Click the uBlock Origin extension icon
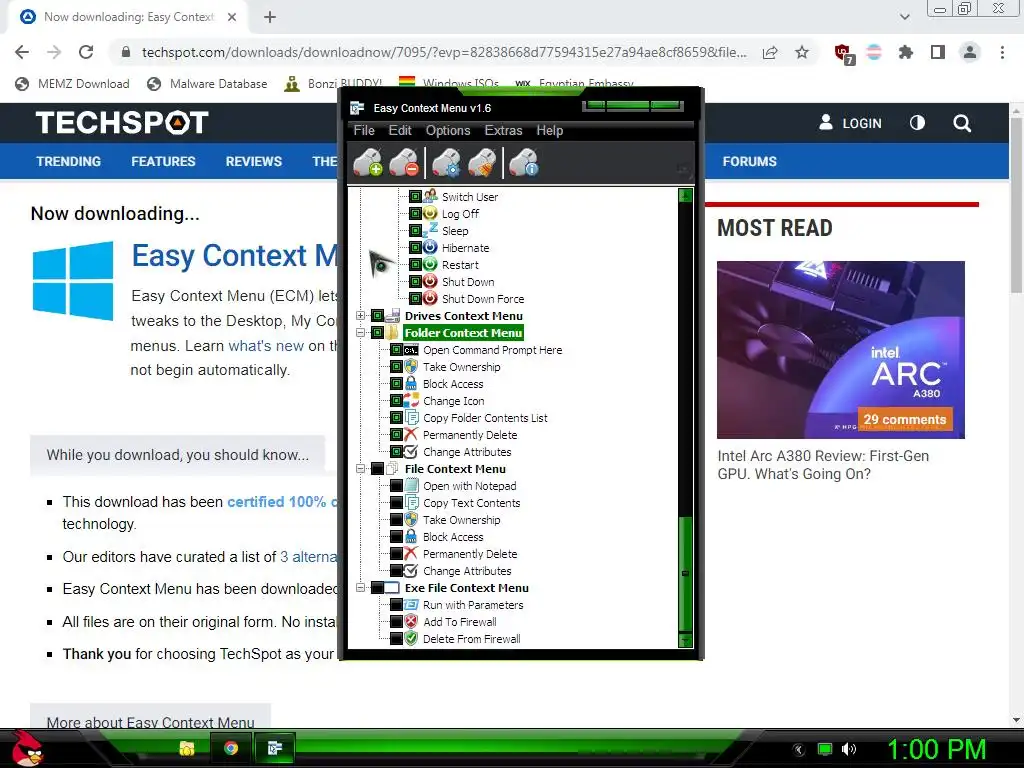The image size is (1024, 768). point(843,53)
